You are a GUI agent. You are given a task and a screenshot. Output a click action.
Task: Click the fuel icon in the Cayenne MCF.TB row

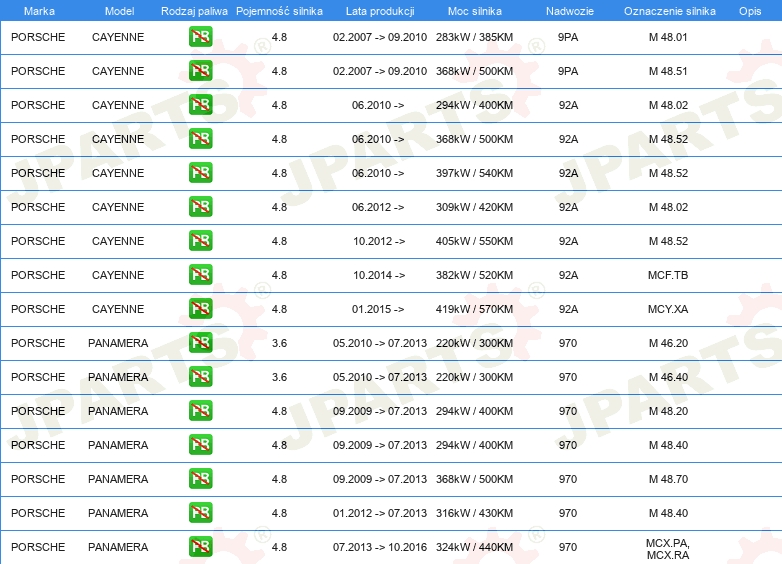(x=200, y=275)
